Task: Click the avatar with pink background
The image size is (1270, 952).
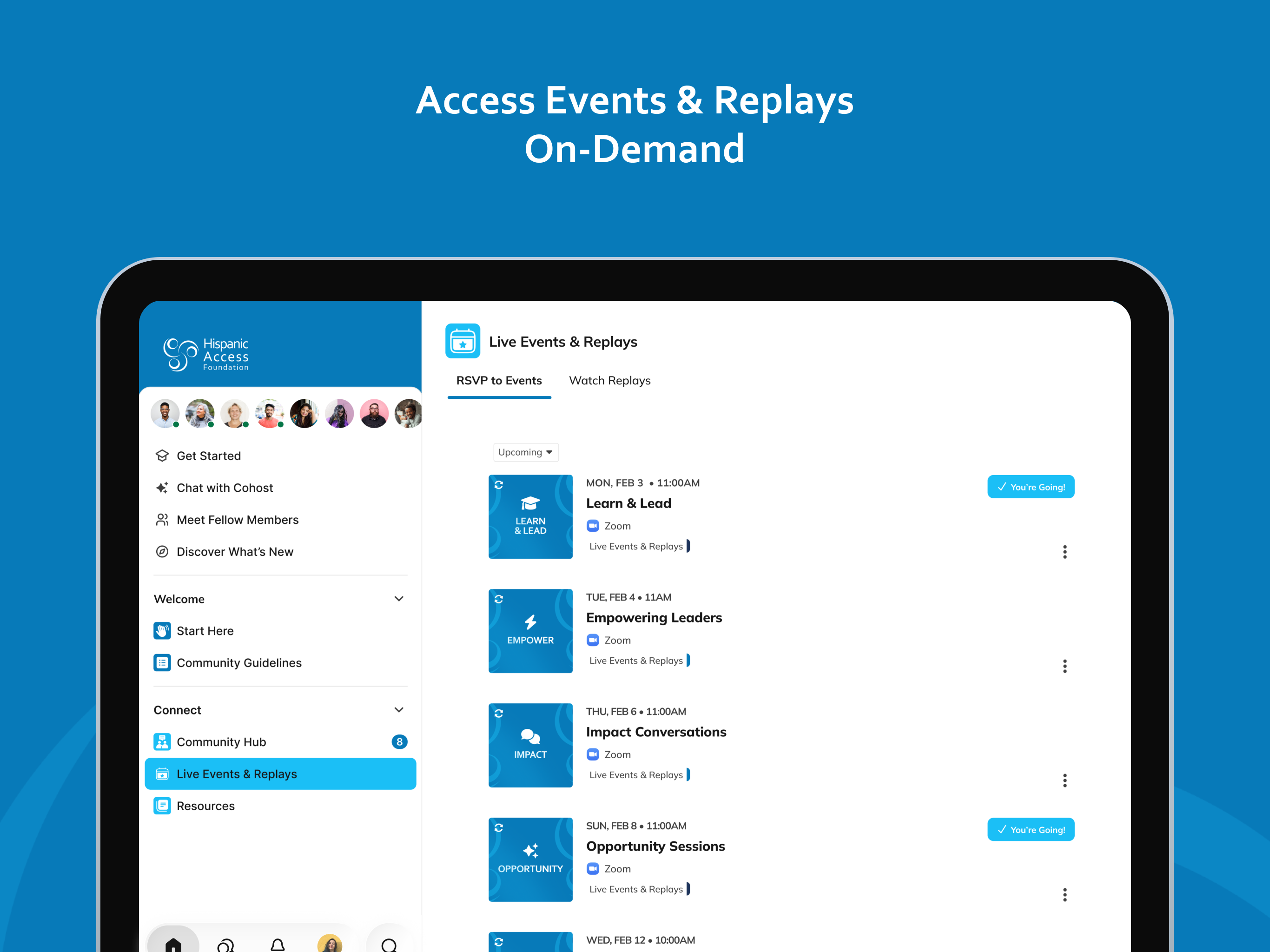Action: [x=374, y=413]
